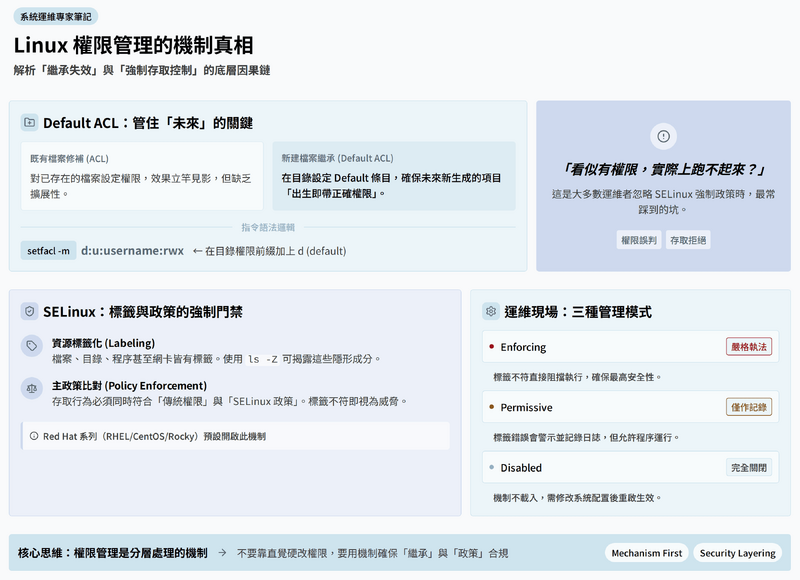Click the 存取拒絕 tag
Screen dimensions: 800x580
tap(688, 240)
